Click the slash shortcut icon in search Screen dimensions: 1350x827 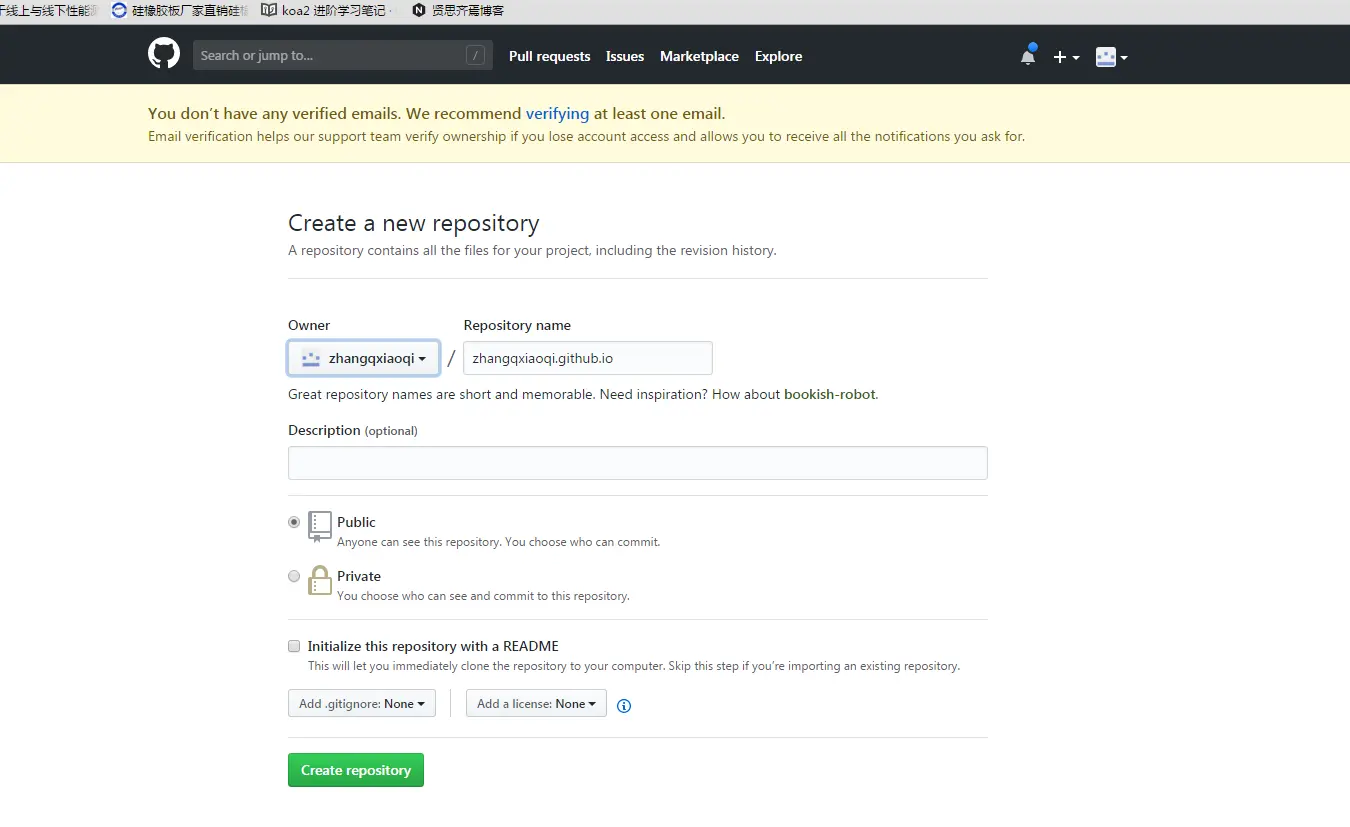[475, 55]
